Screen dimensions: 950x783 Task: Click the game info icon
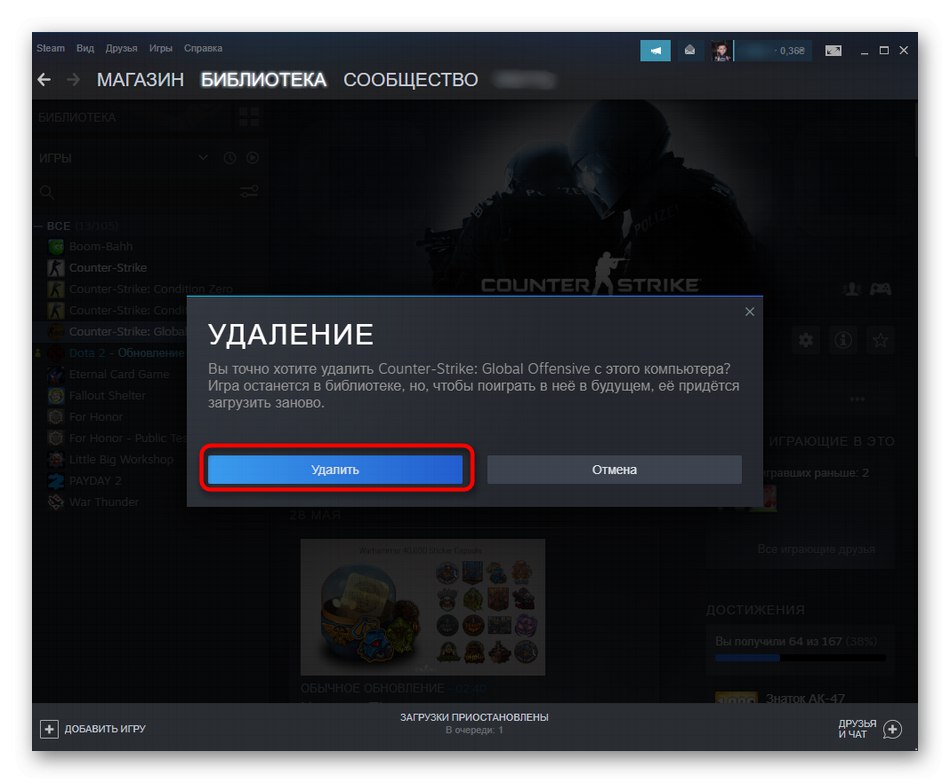[x=843, y=340]
